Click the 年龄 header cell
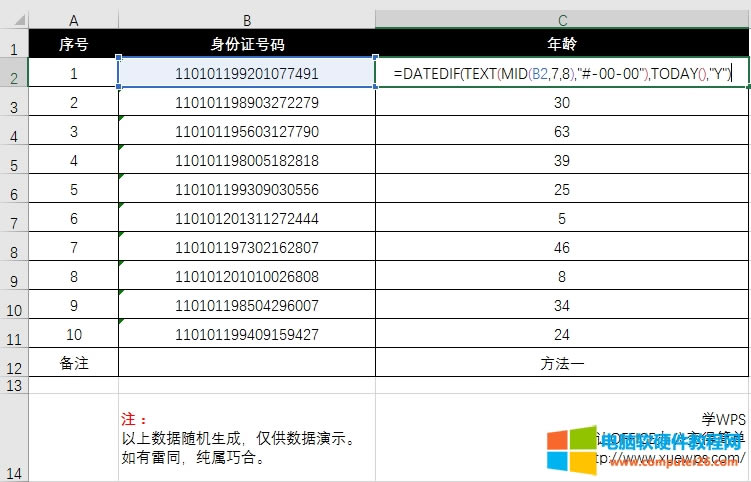751x482 pixels. coord(562,44)
